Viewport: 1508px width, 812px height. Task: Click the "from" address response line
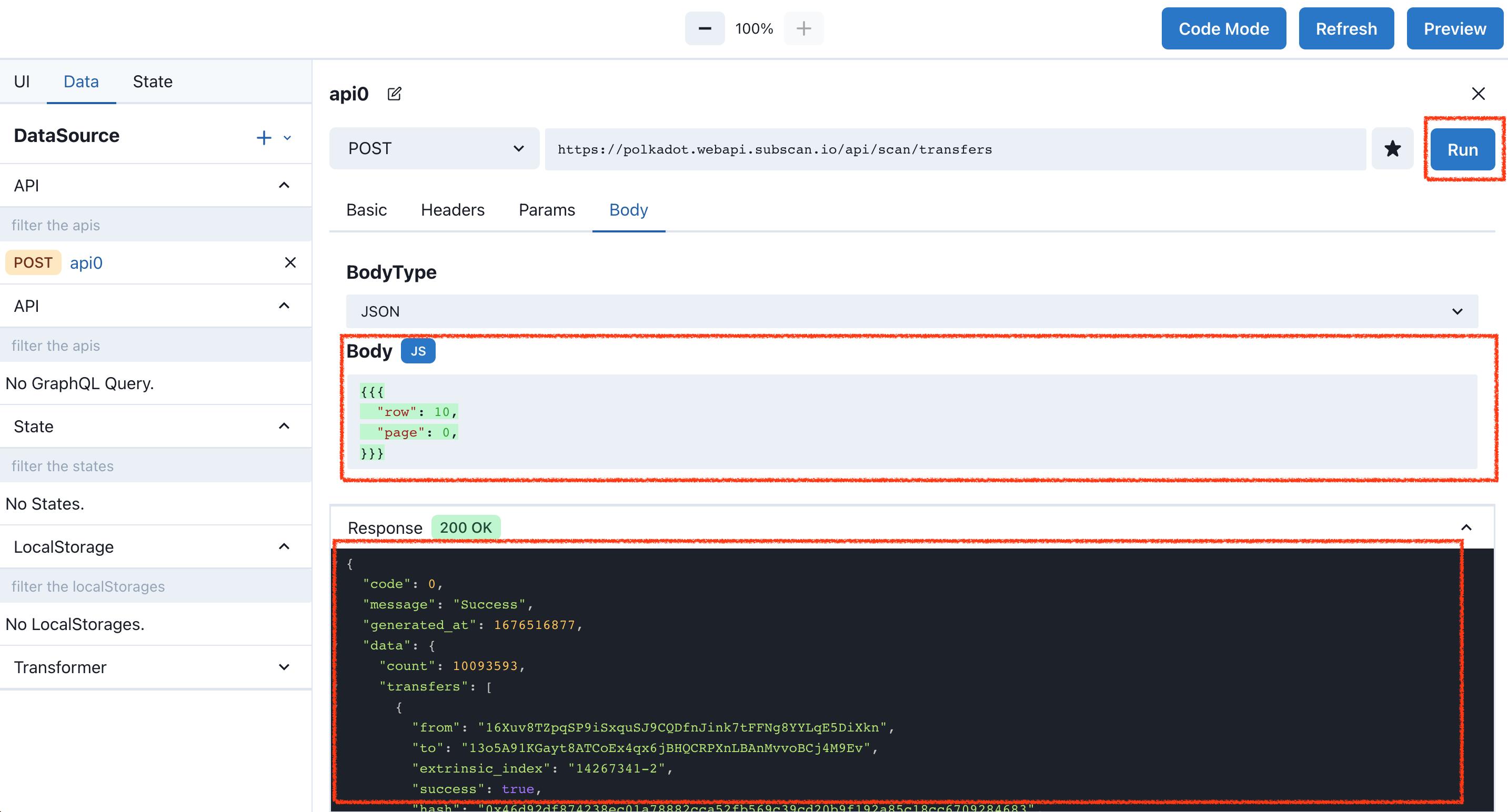654,727
